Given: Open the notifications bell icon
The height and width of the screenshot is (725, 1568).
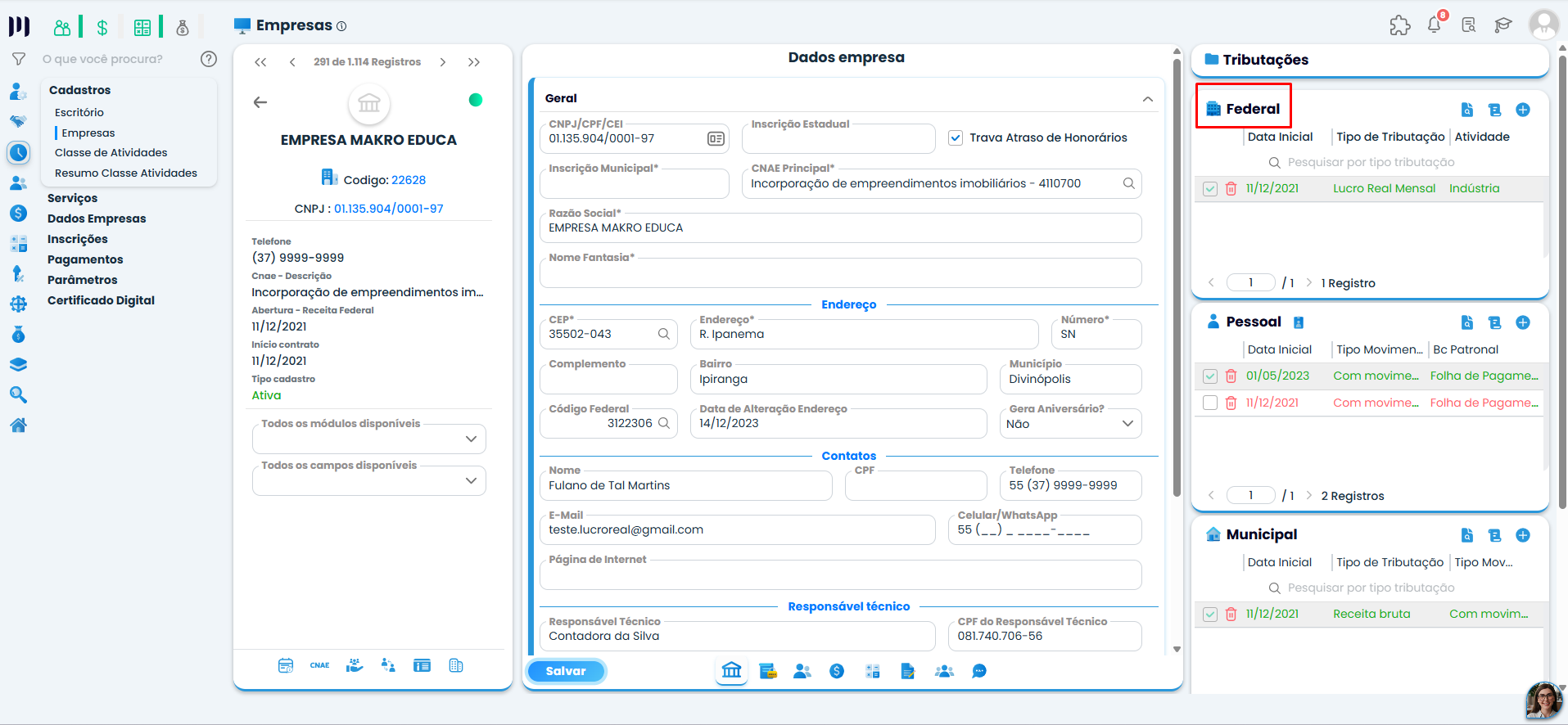Looking at the screenshot, I should (x=1435, y=25).
